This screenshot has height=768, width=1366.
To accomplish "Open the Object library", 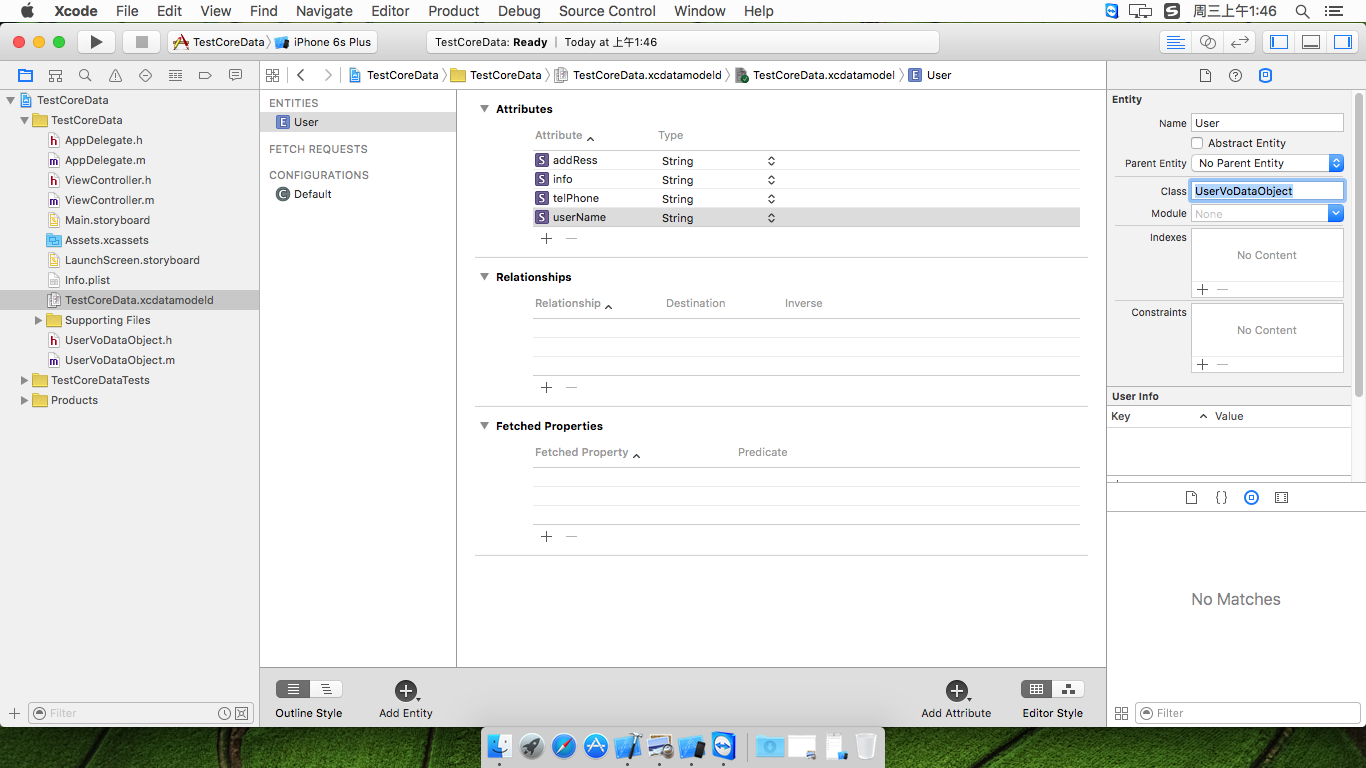I will 1251,497.
